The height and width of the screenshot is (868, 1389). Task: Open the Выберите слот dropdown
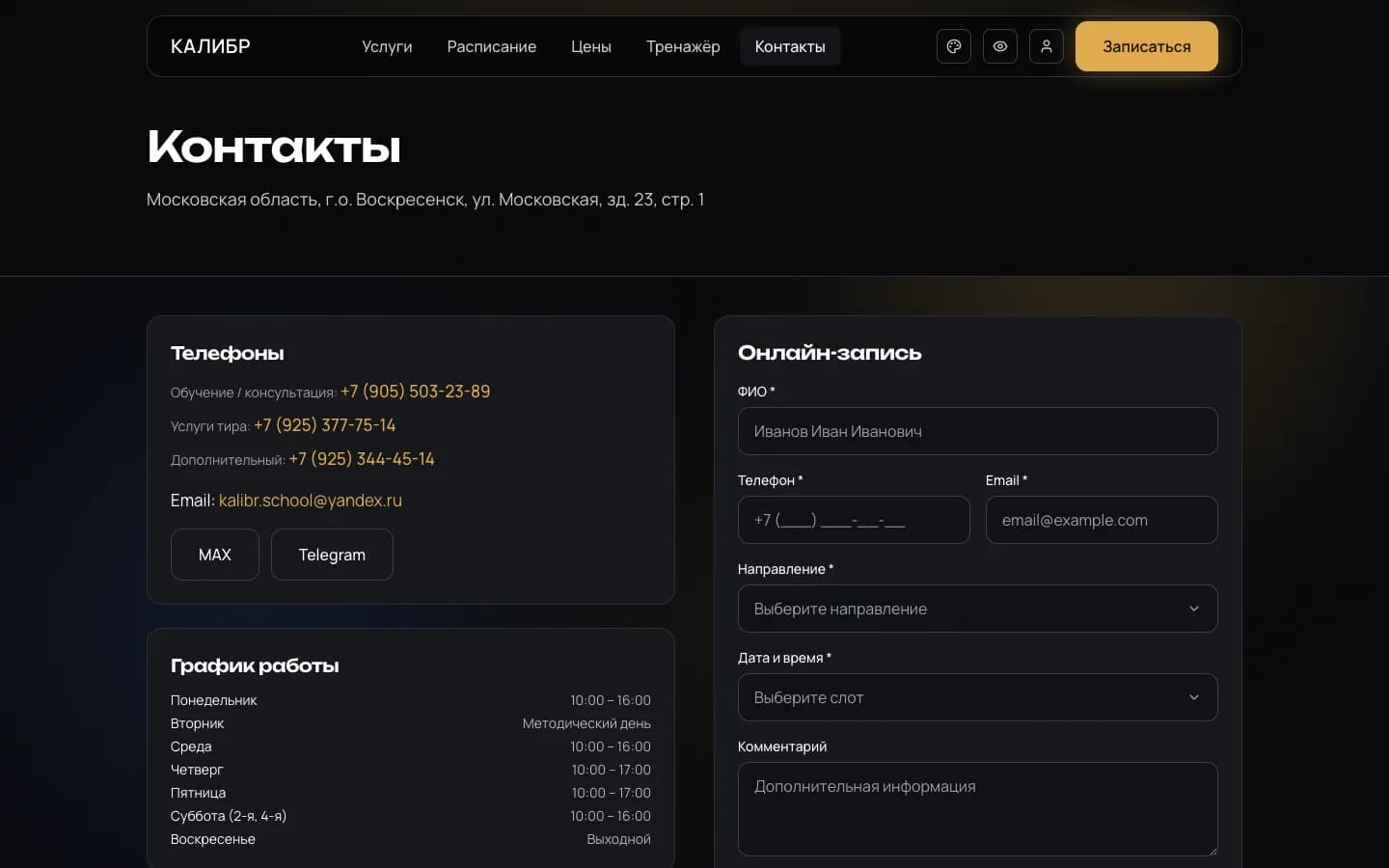[x=978, y=697]
